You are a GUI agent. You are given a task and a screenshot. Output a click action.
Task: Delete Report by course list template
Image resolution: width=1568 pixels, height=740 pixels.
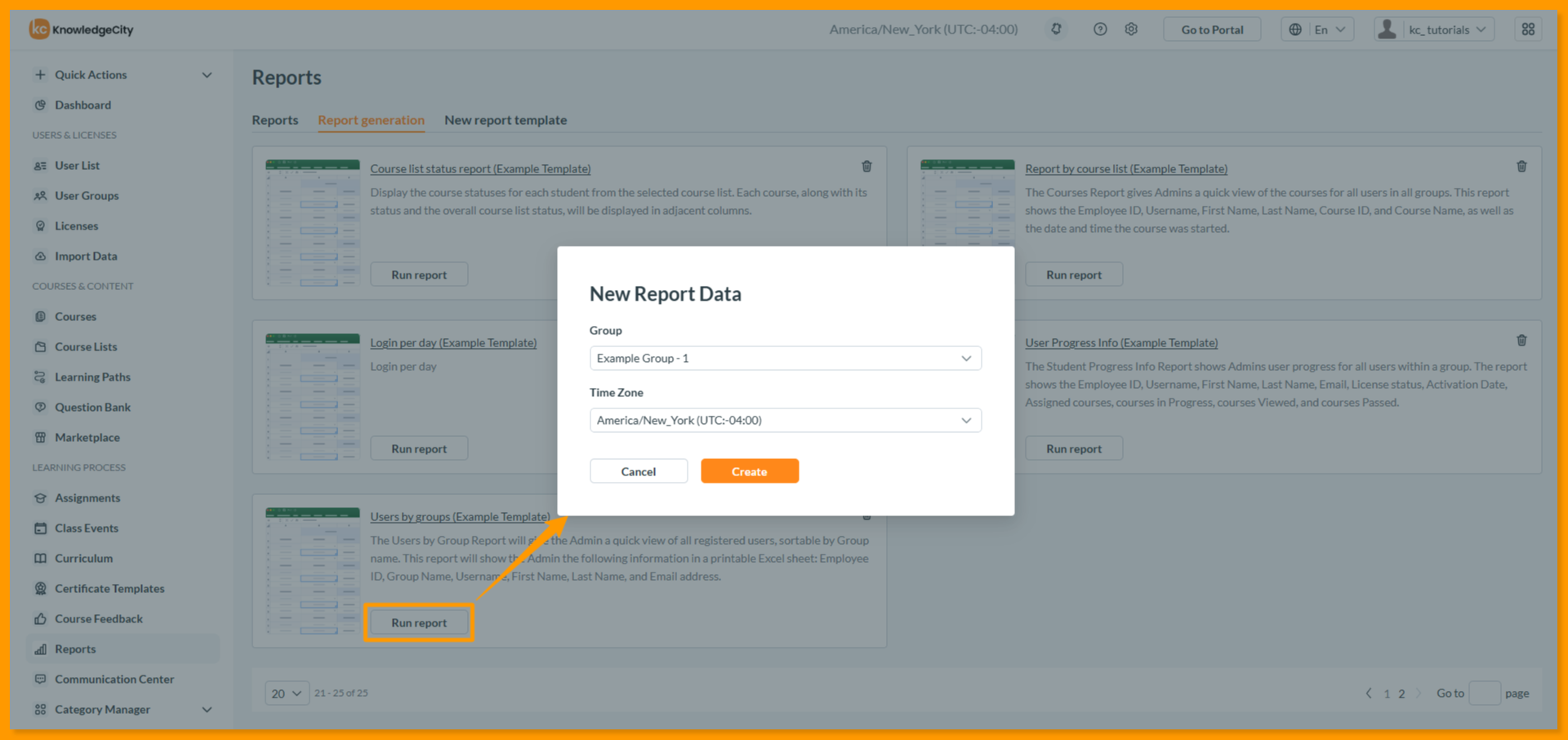(1521, 167)
